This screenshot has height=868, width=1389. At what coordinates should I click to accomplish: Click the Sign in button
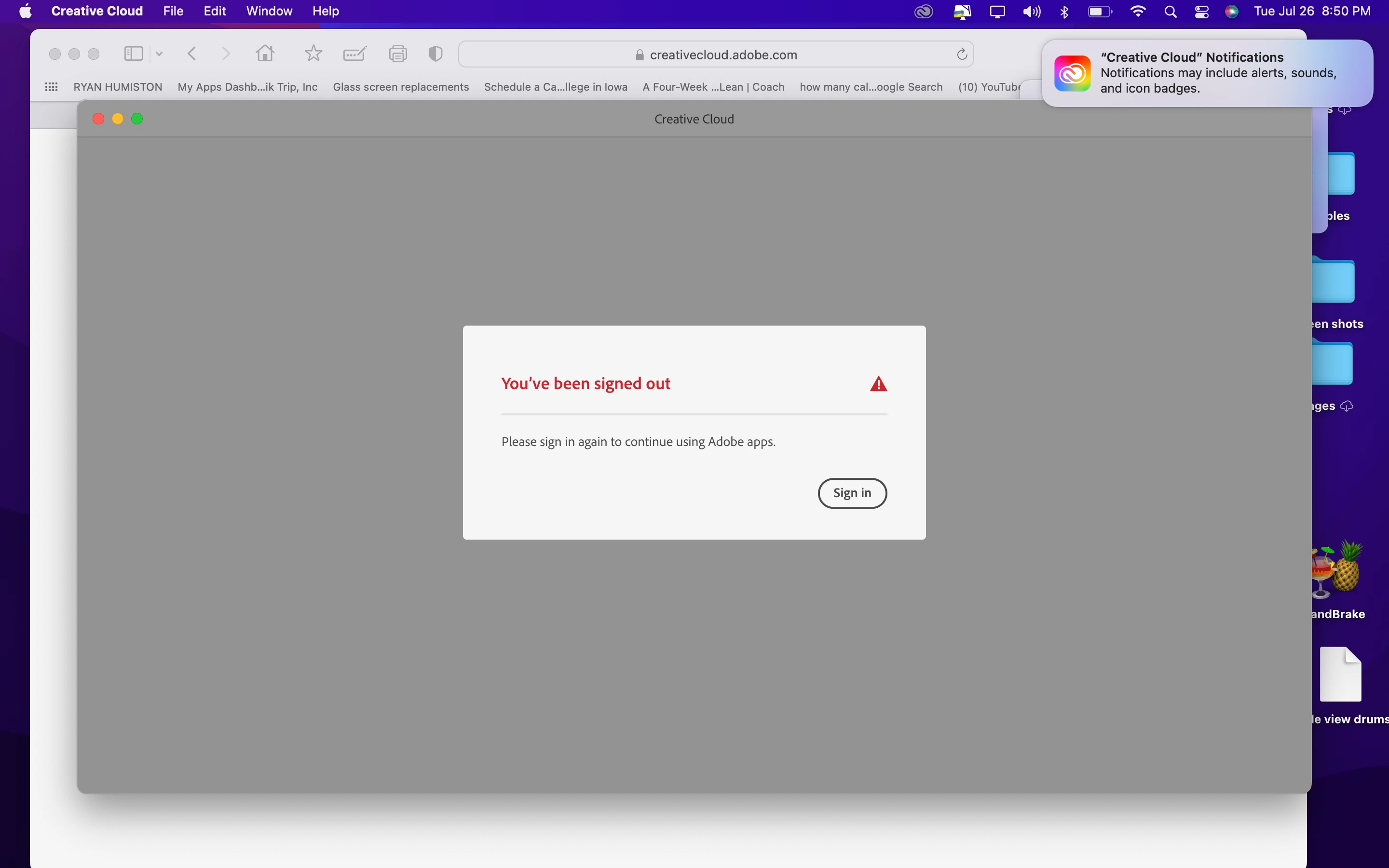(x=852, y=493)
